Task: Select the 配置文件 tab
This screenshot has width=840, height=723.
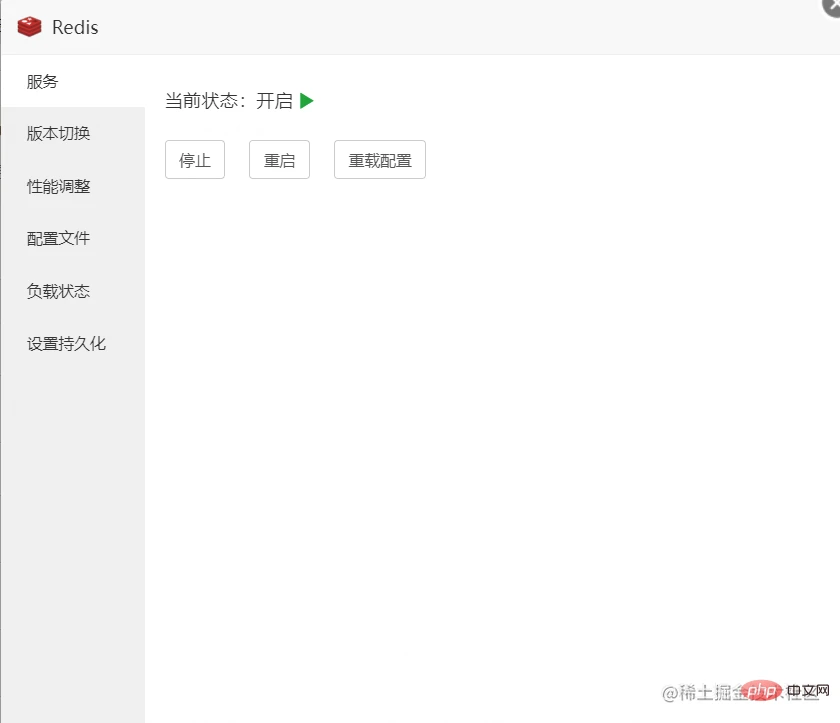Action: (73, 238)
